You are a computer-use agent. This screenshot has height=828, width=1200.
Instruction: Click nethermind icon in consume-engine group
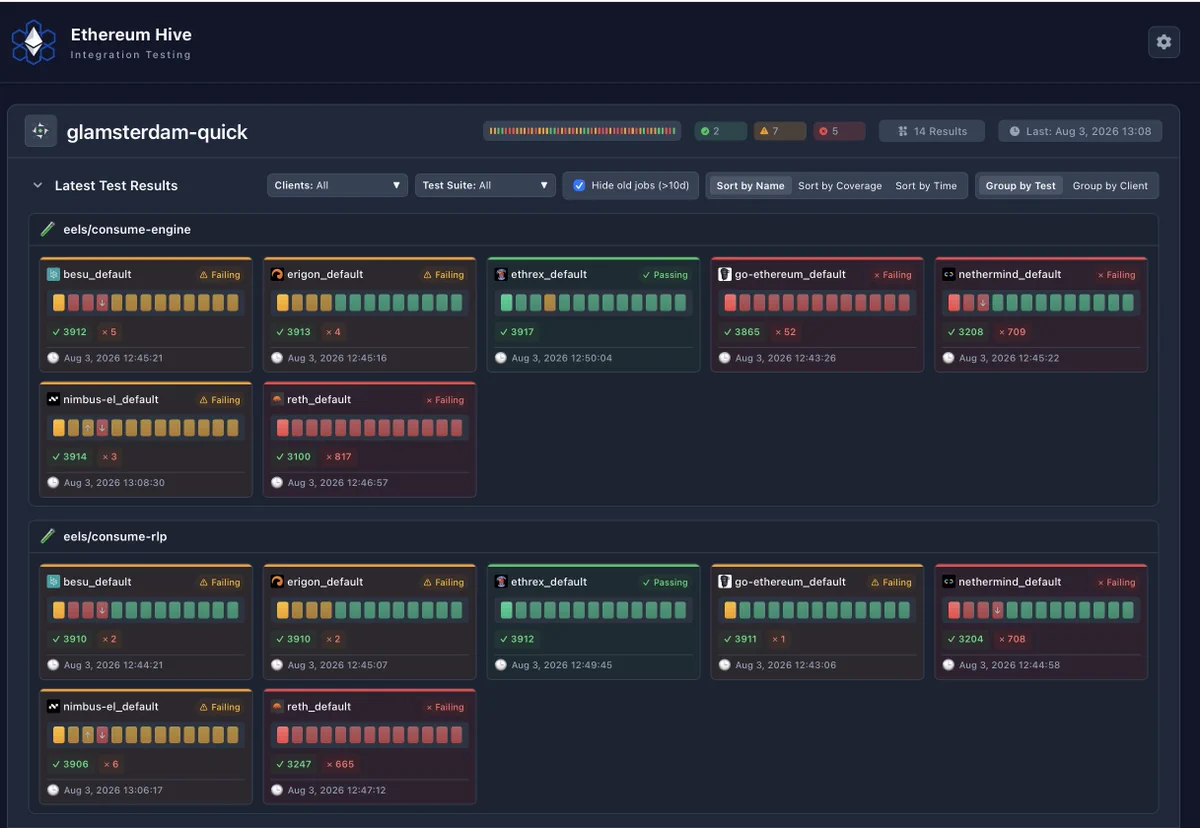[x=949, y=274]
